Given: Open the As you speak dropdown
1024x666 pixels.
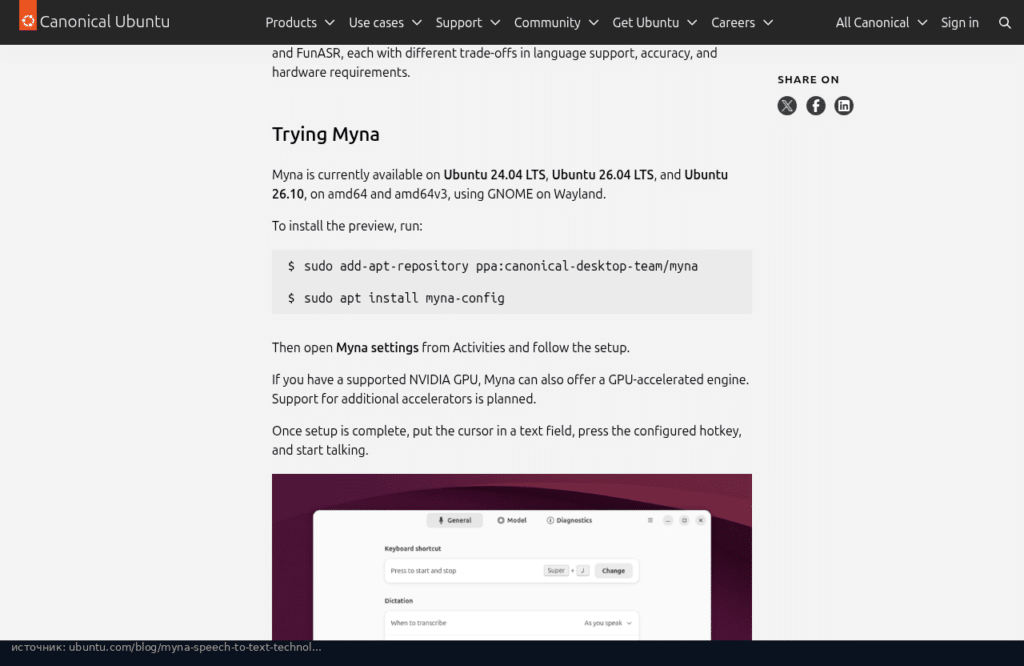Looking at the screenshot, I should pyautogui.click(x=607, y=623).
